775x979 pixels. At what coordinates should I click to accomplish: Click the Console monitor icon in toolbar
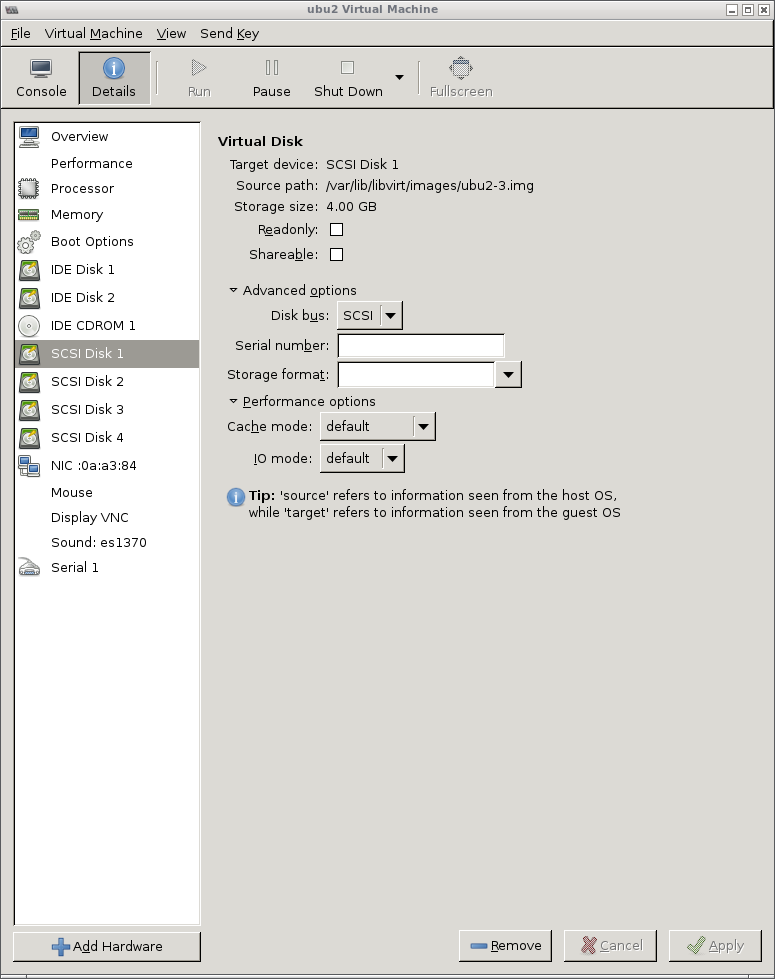[x=41, y=69]
